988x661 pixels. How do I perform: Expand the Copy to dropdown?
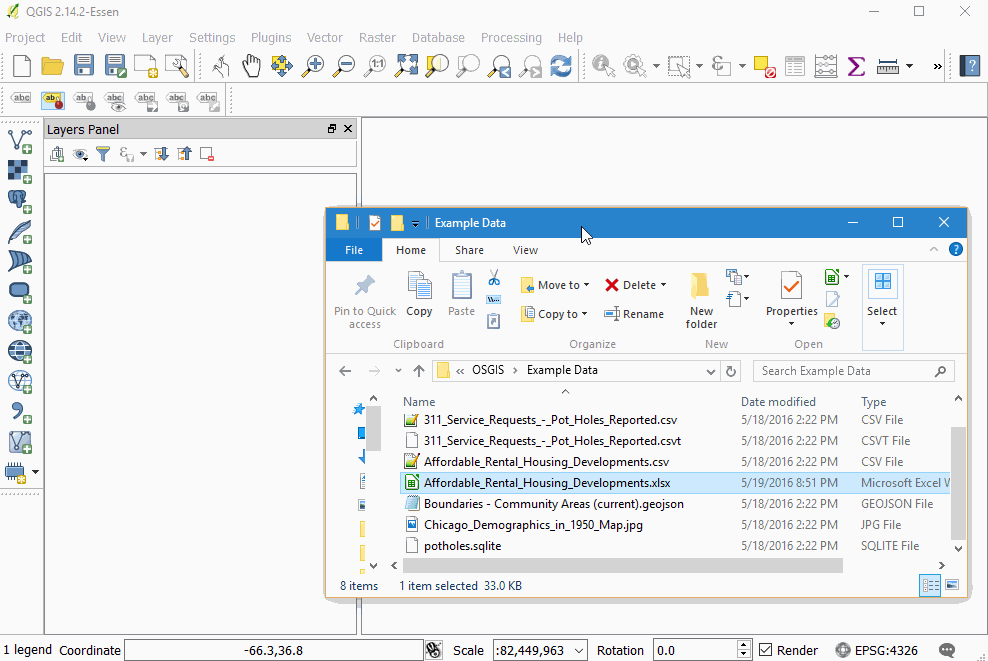584,314
